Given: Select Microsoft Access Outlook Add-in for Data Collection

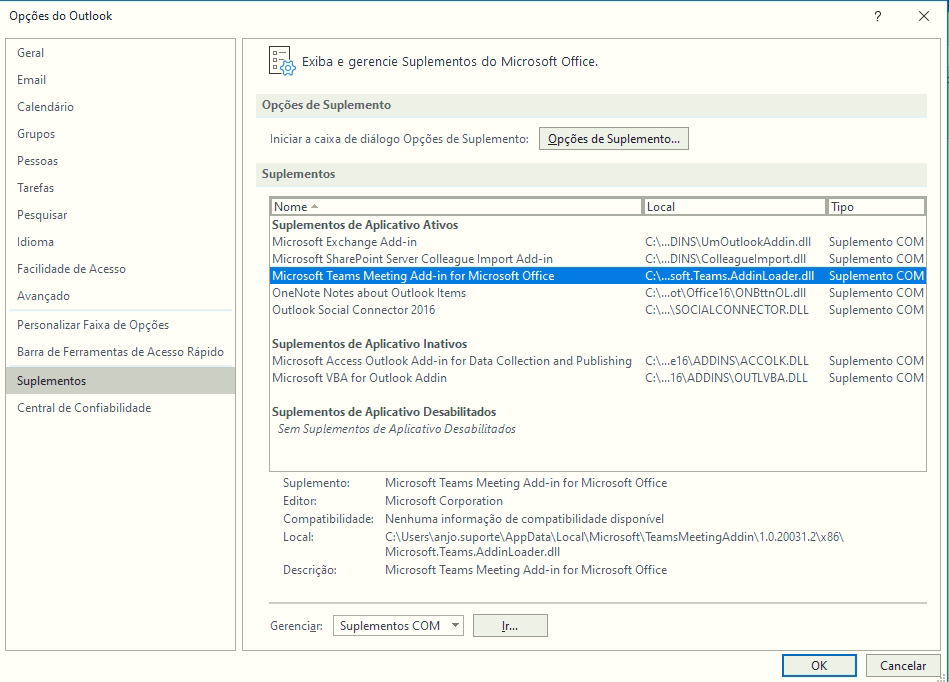Looking at the screenshot, I should (x=597, y=361).
